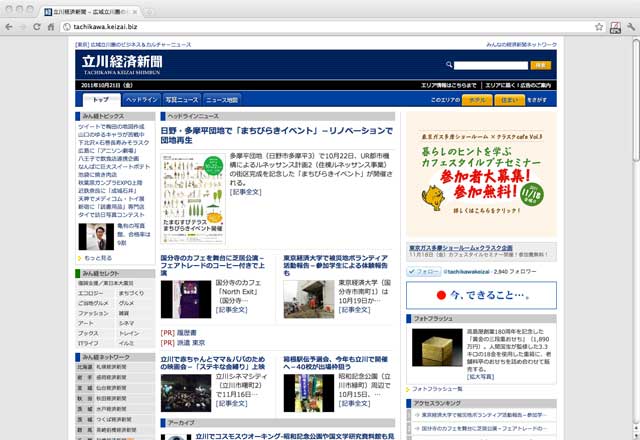The height and width of the screenshot is (440, 640).
Task: Open the wrench settings menu icon
Action: tap(631, 27)
